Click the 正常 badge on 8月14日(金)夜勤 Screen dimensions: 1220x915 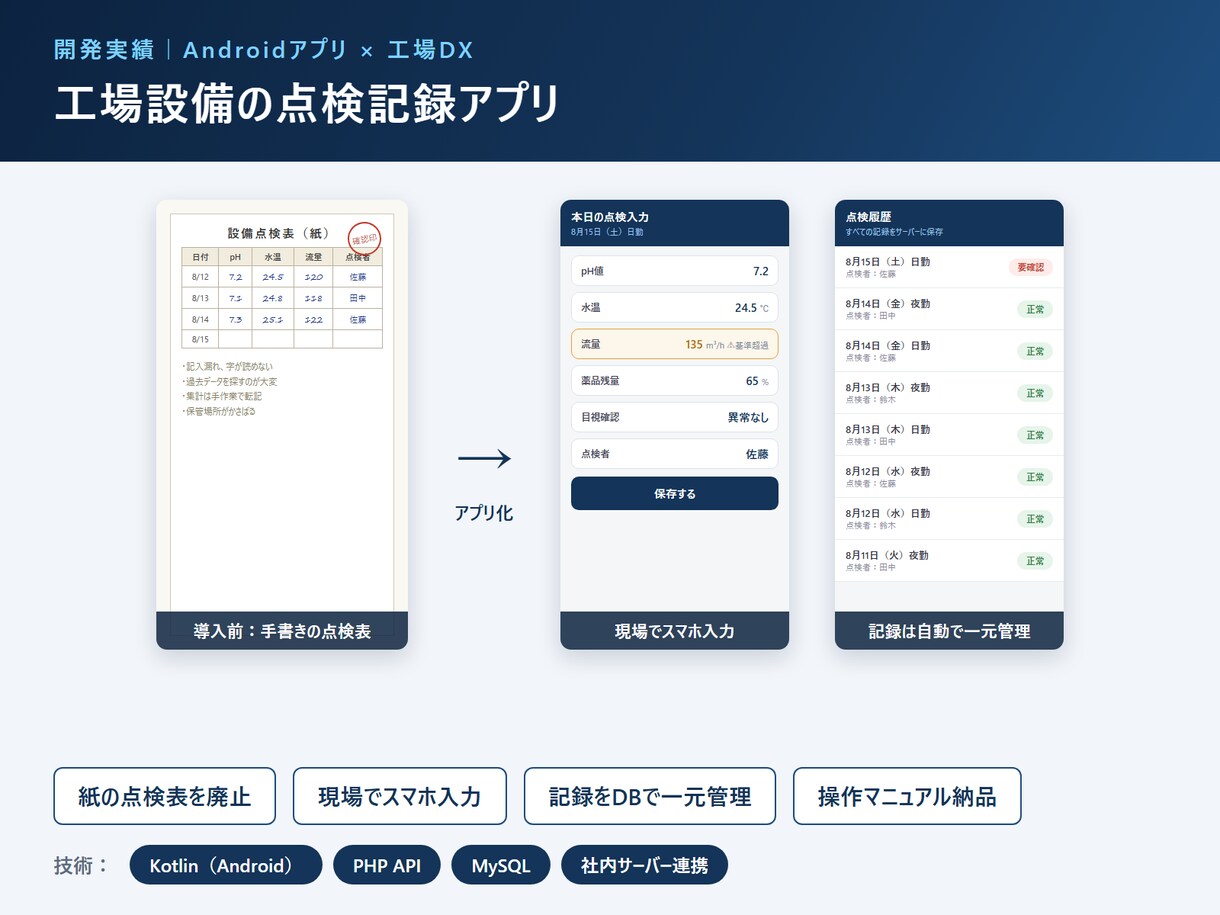[x=1035, y=309]
